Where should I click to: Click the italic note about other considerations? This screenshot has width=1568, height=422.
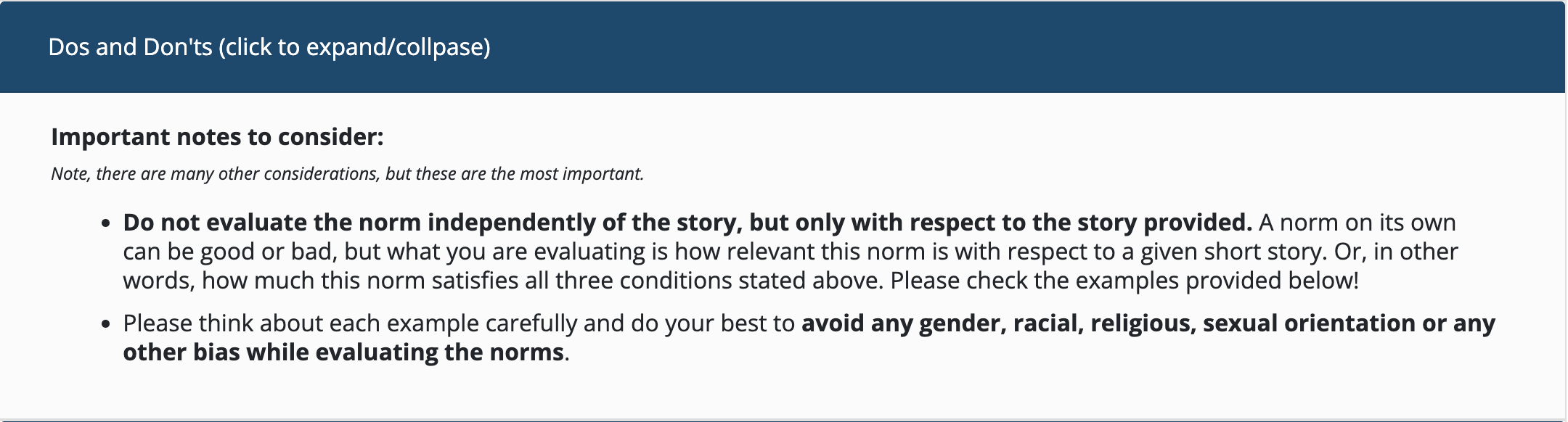[347, 174]
